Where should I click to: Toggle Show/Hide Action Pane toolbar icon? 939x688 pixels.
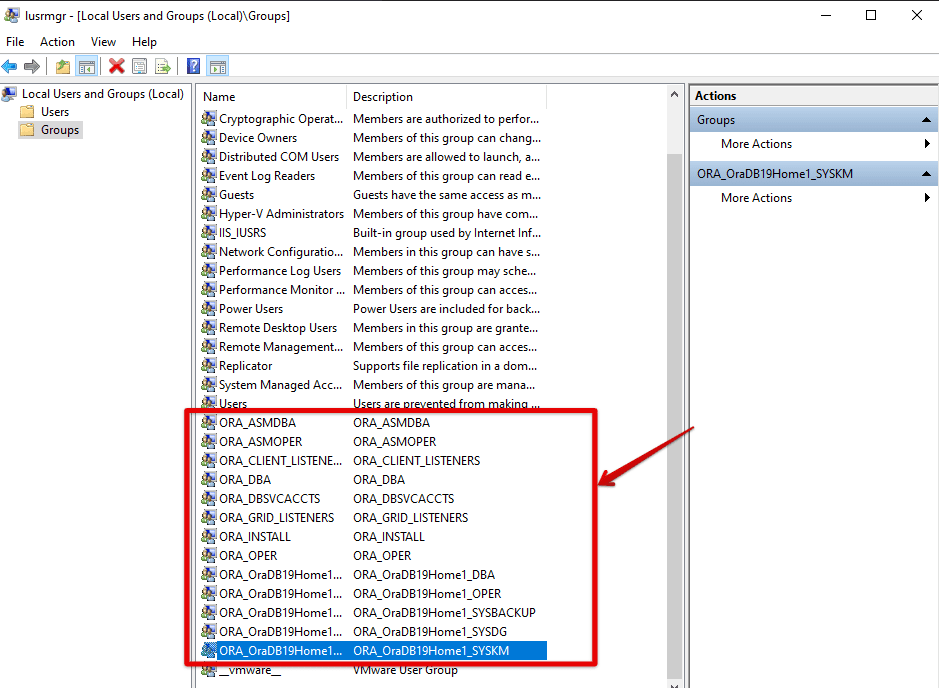coord(218,66)
